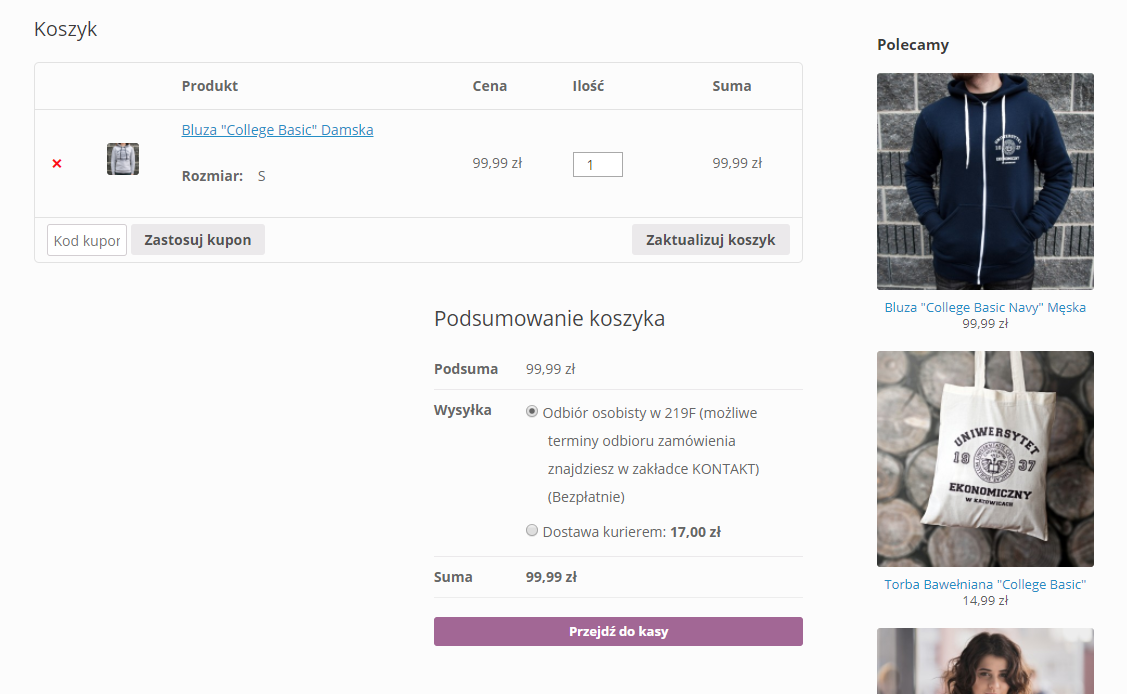
Task: Click the Koszyk page heading
Action: tap(65, 29)
